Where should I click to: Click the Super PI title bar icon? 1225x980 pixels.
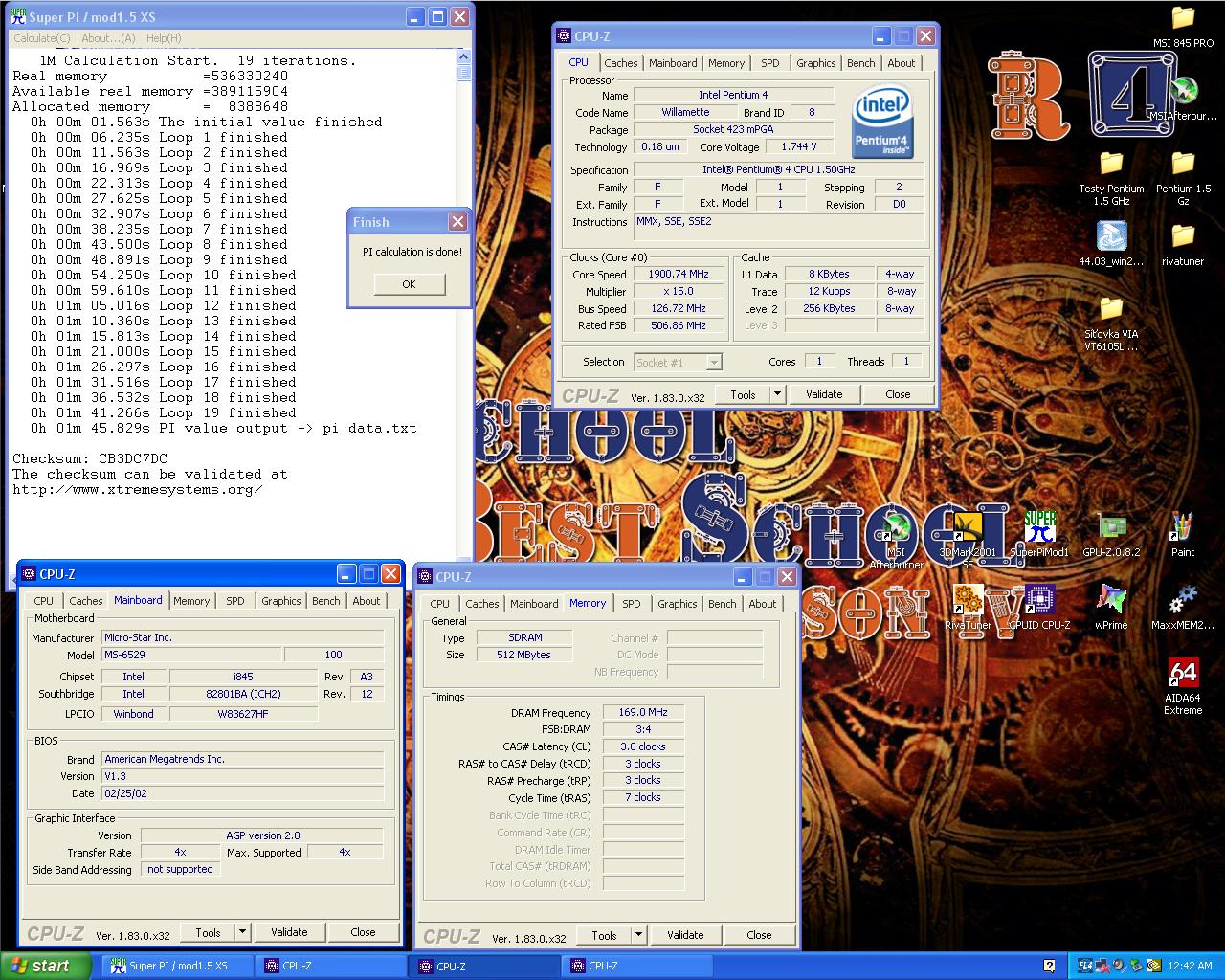[x=17, y=16]
